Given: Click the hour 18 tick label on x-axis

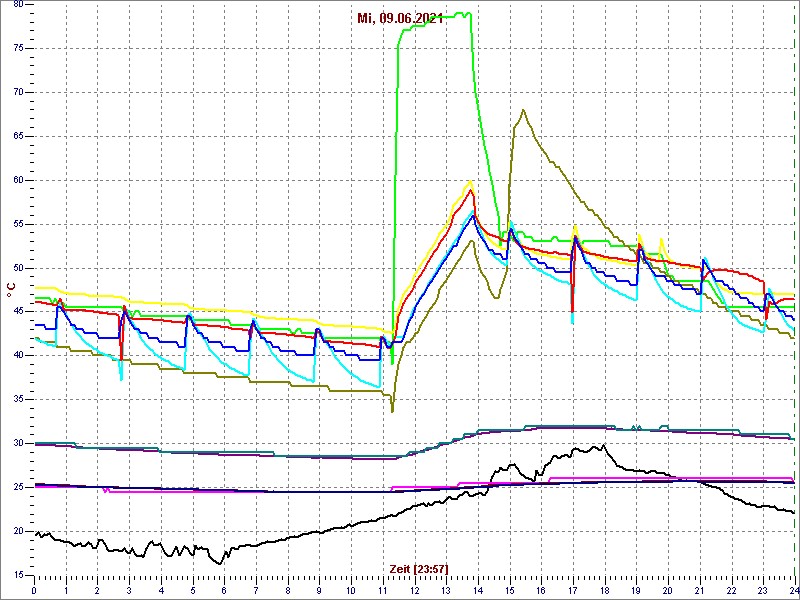Looking at the screenshot, I should point(604,590).
